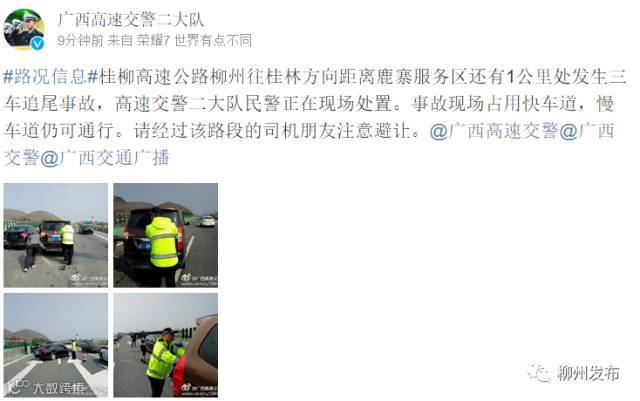Open photo of black car across the lane
640x401 pixels.
tap(56, 345)
